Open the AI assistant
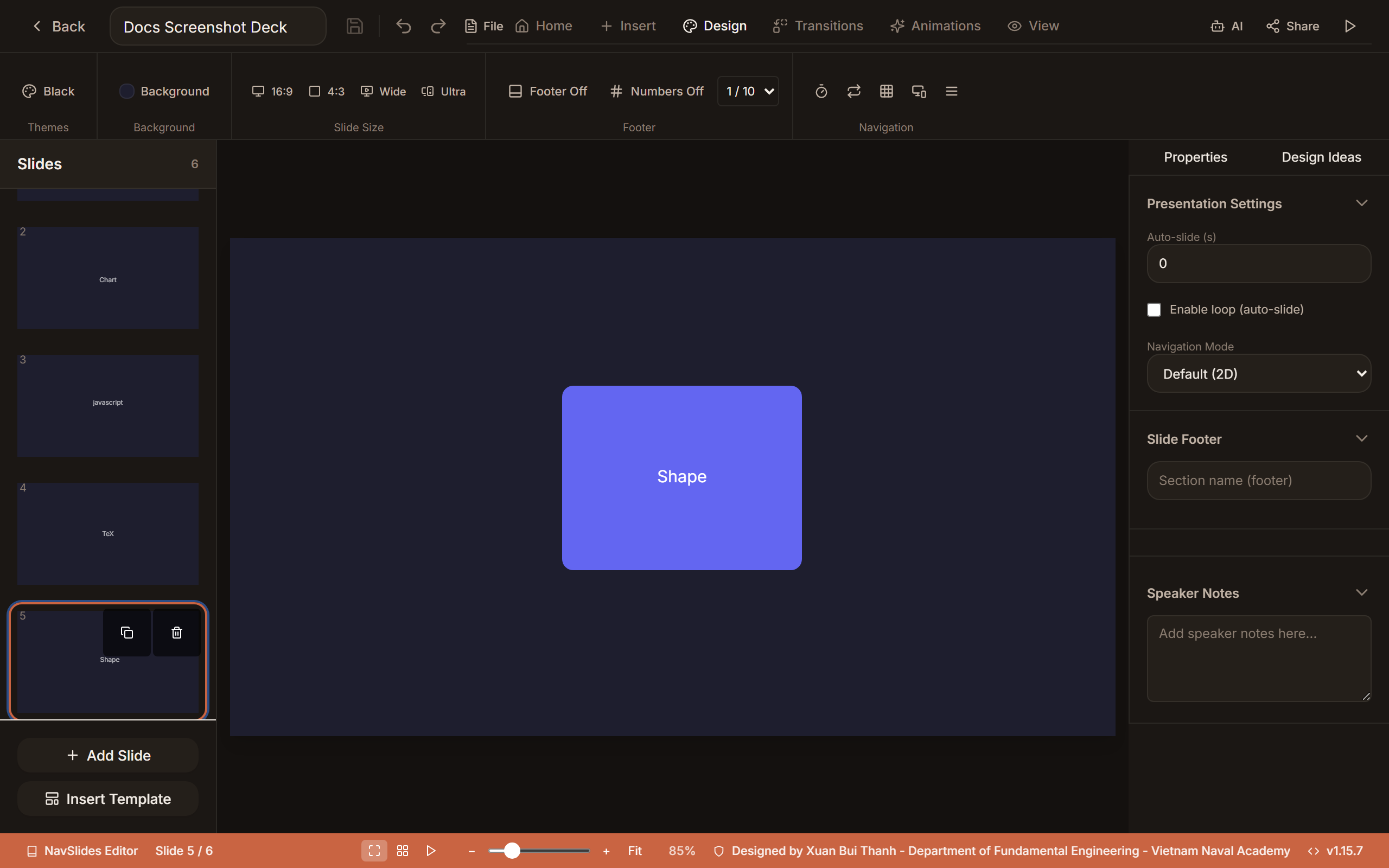Screen dimensions: 1389x868 click(1227, 27)
